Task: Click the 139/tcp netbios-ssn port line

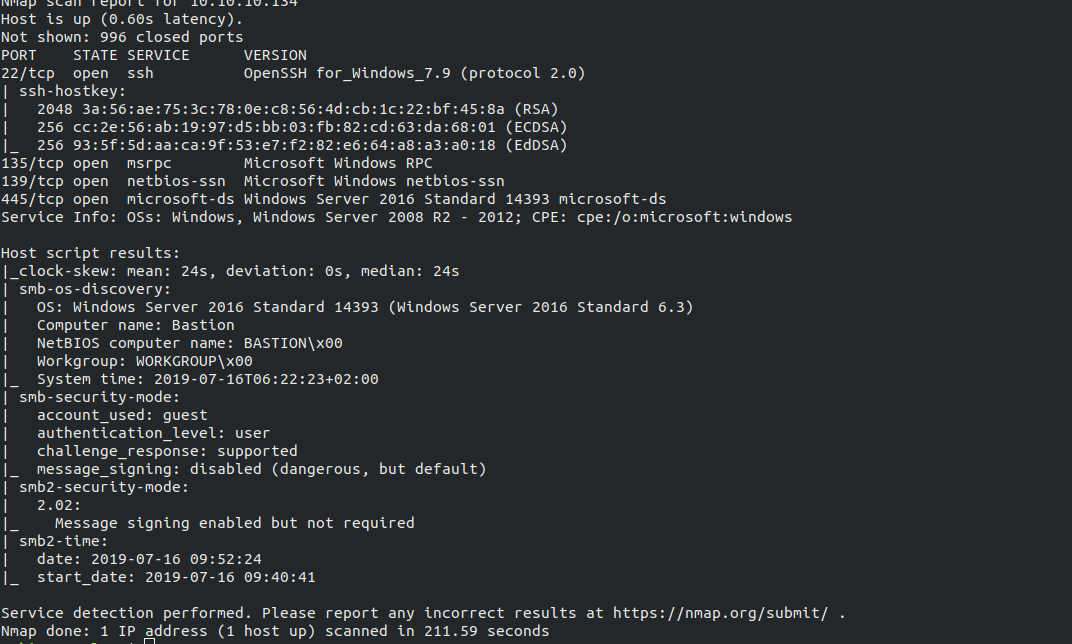Action: tap(253, 181)
